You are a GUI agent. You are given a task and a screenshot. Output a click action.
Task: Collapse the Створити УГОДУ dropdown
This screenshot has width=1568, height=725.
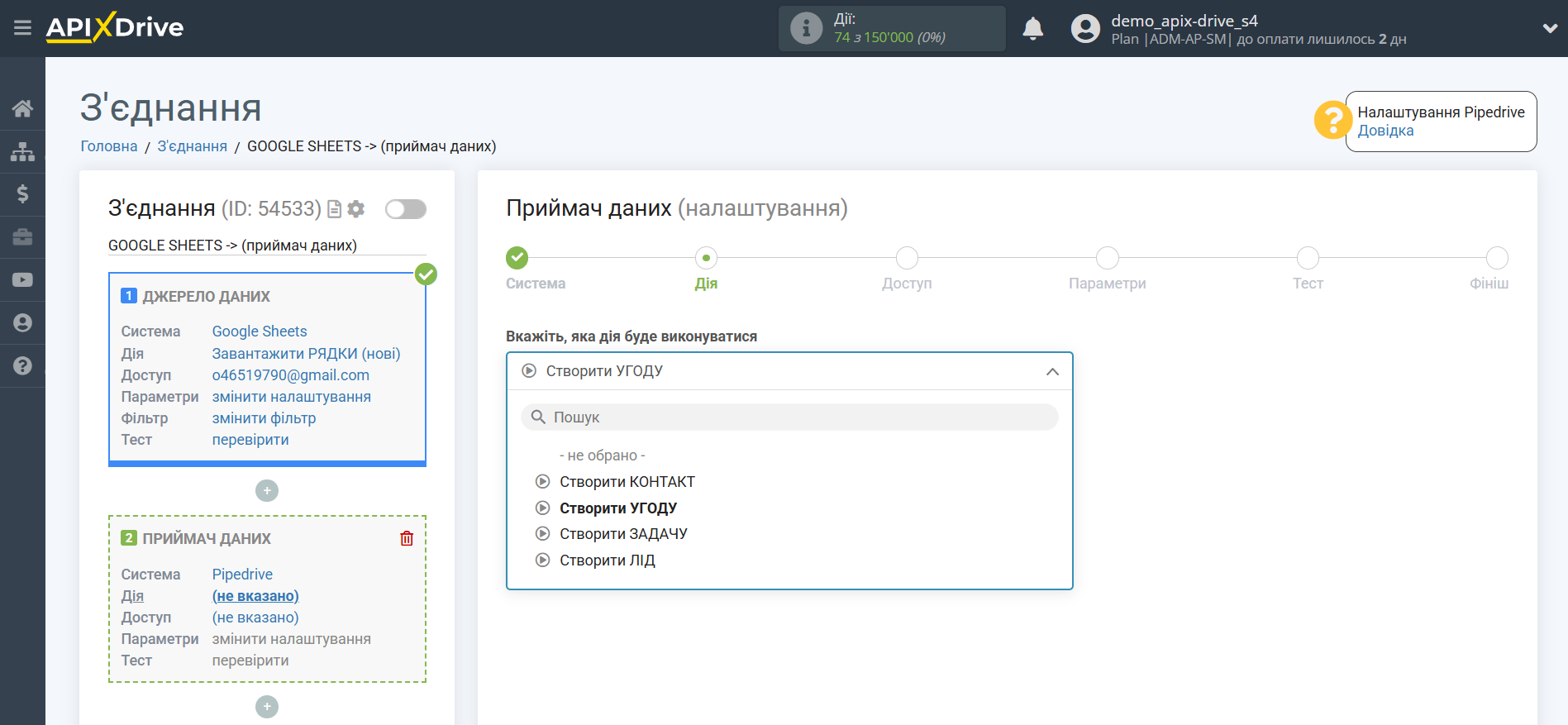[789, 371]
